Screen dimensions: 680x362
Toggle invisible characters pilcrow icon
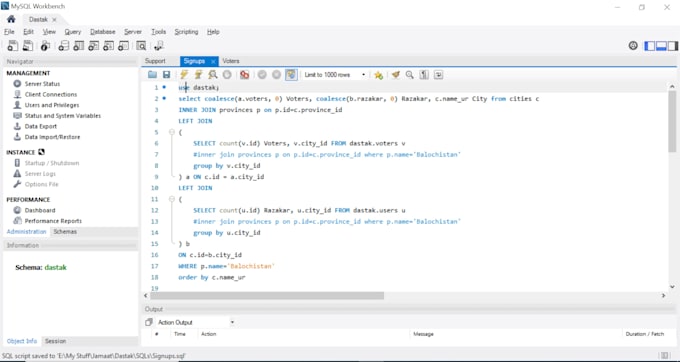(x=424, y=75)
